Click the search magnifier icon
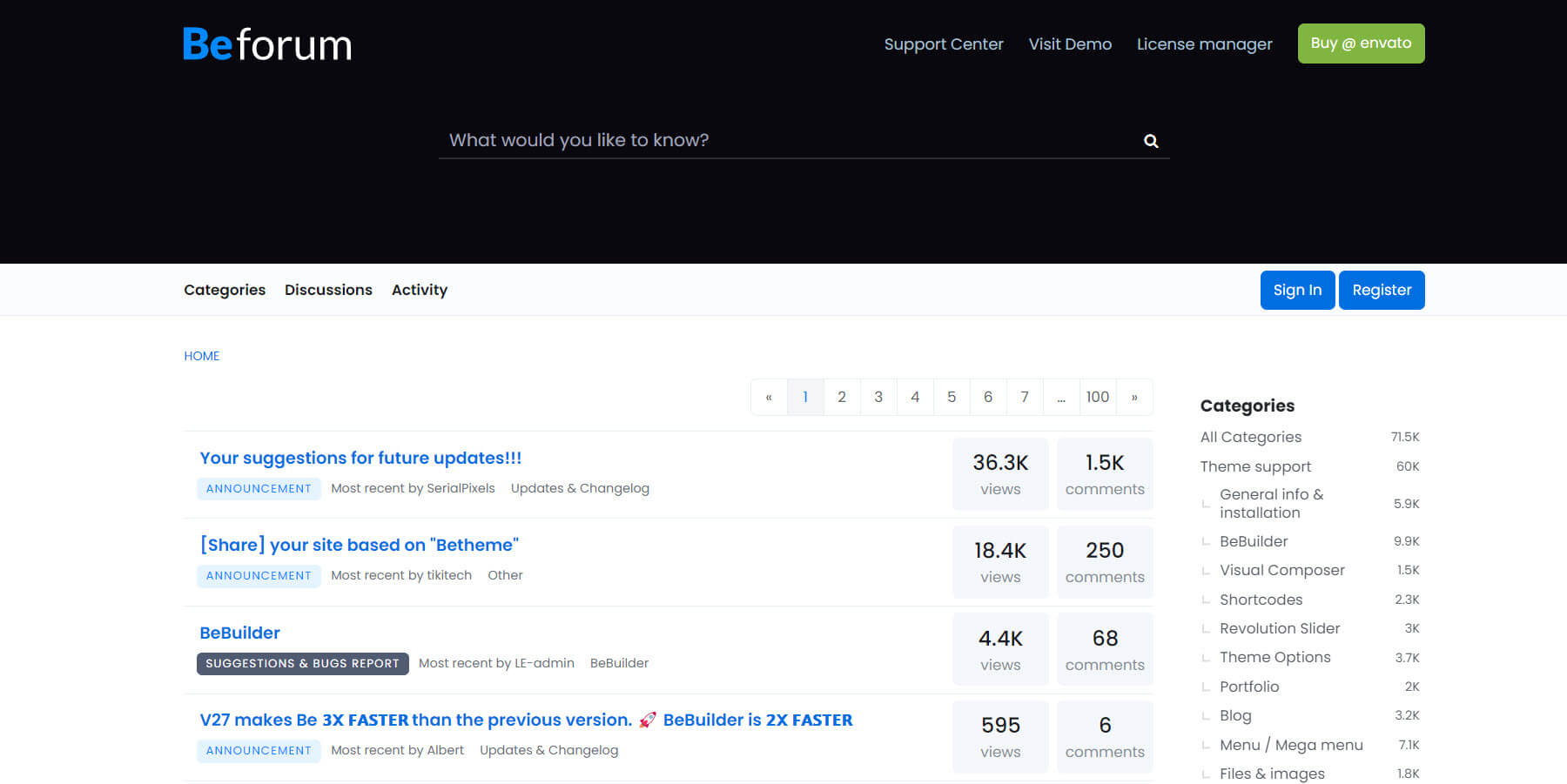 (x=1150, y=140)
